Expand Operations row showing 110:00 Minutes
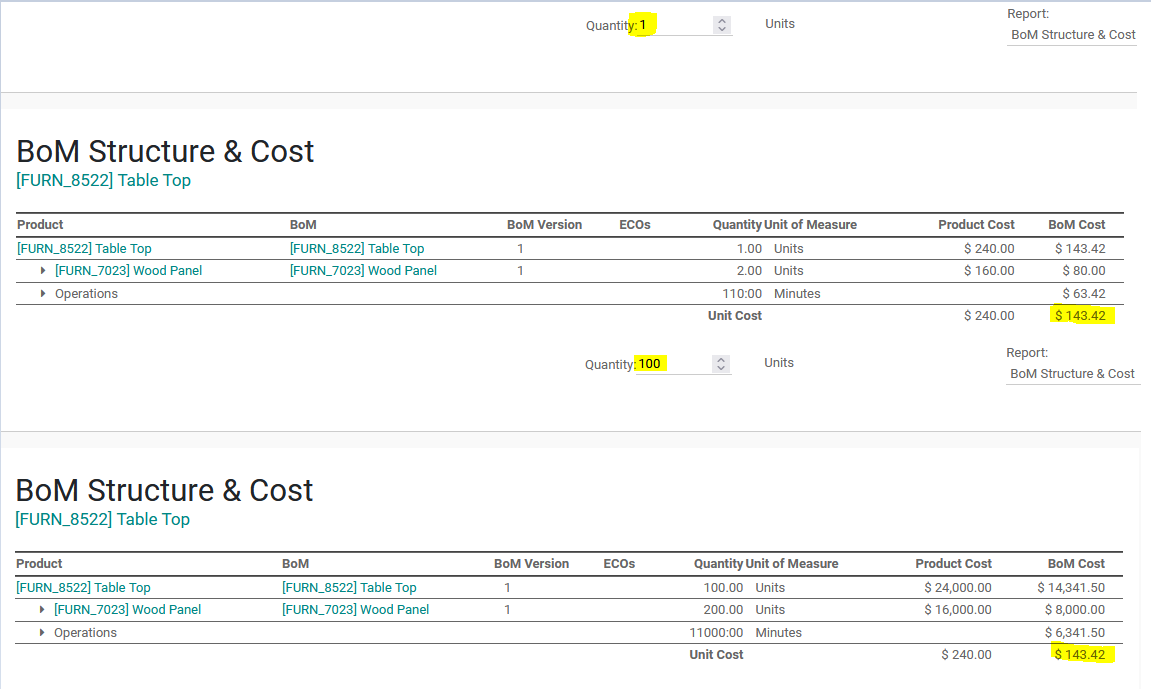 [43, 294]
